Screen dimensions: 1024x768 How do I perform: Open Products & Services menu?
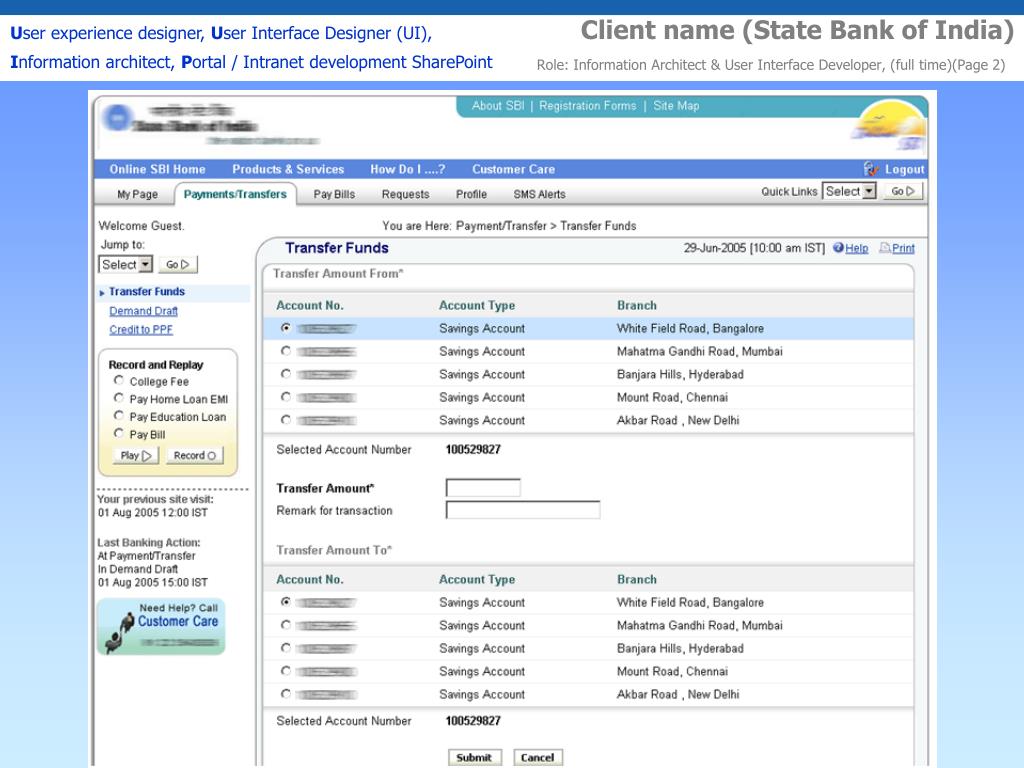(x=288, y=169)
